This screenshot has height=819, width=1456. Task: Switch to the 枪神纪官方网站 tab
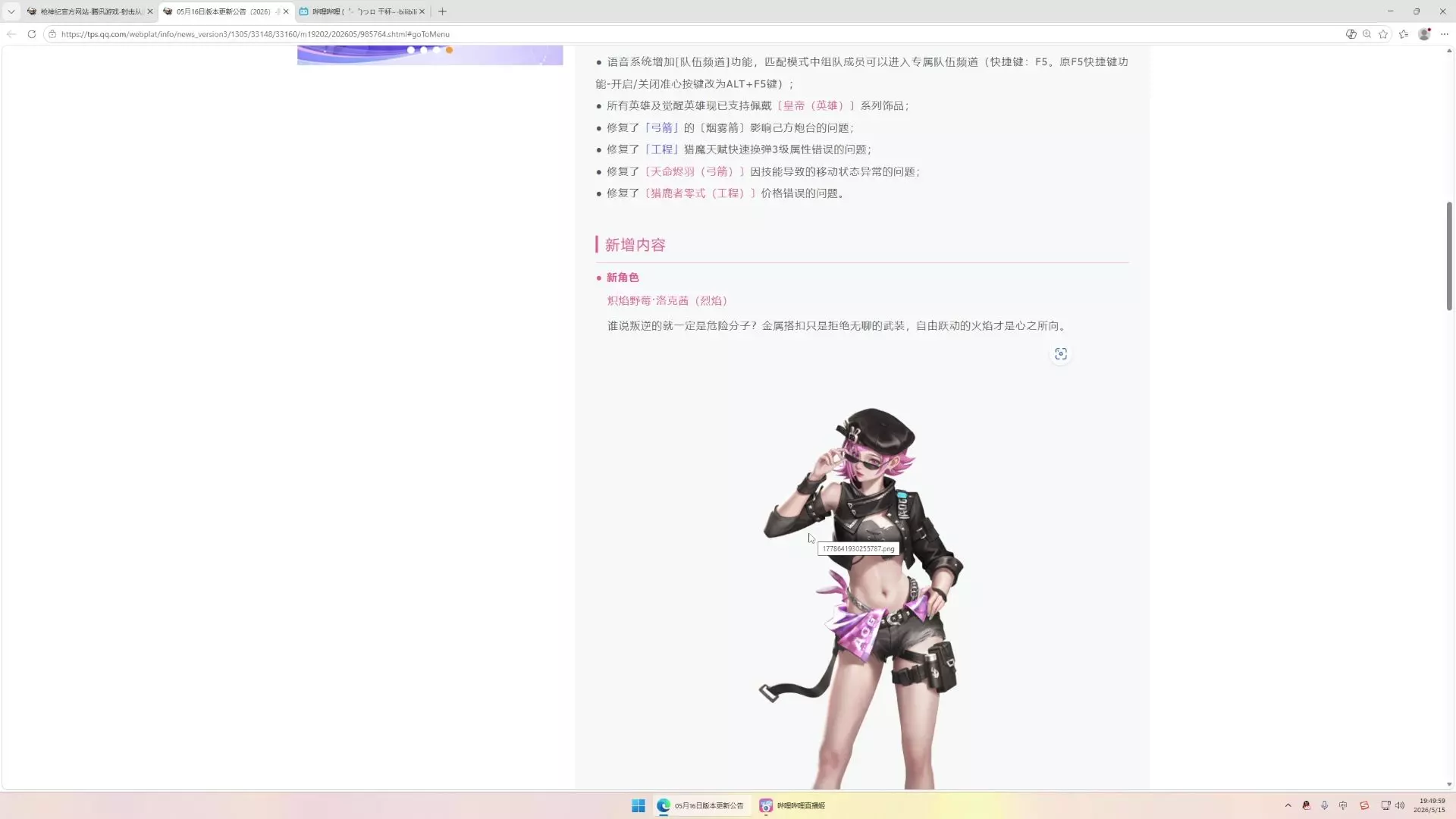point(89,11)
